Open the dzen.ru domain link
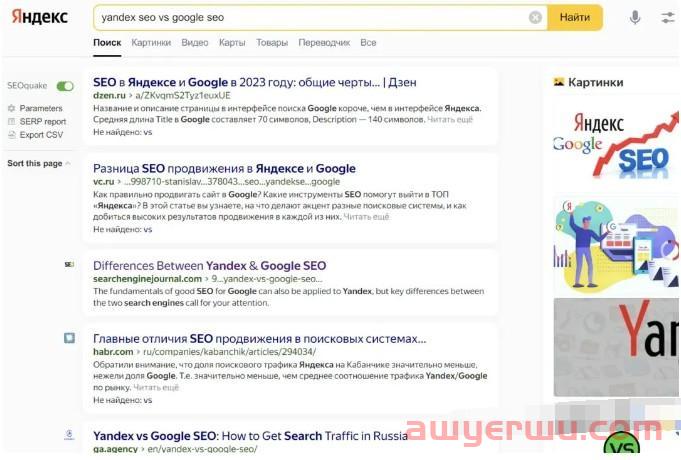The height and width of the screenshot is (460, 681). pyautogui.click(x=109, y=95)
